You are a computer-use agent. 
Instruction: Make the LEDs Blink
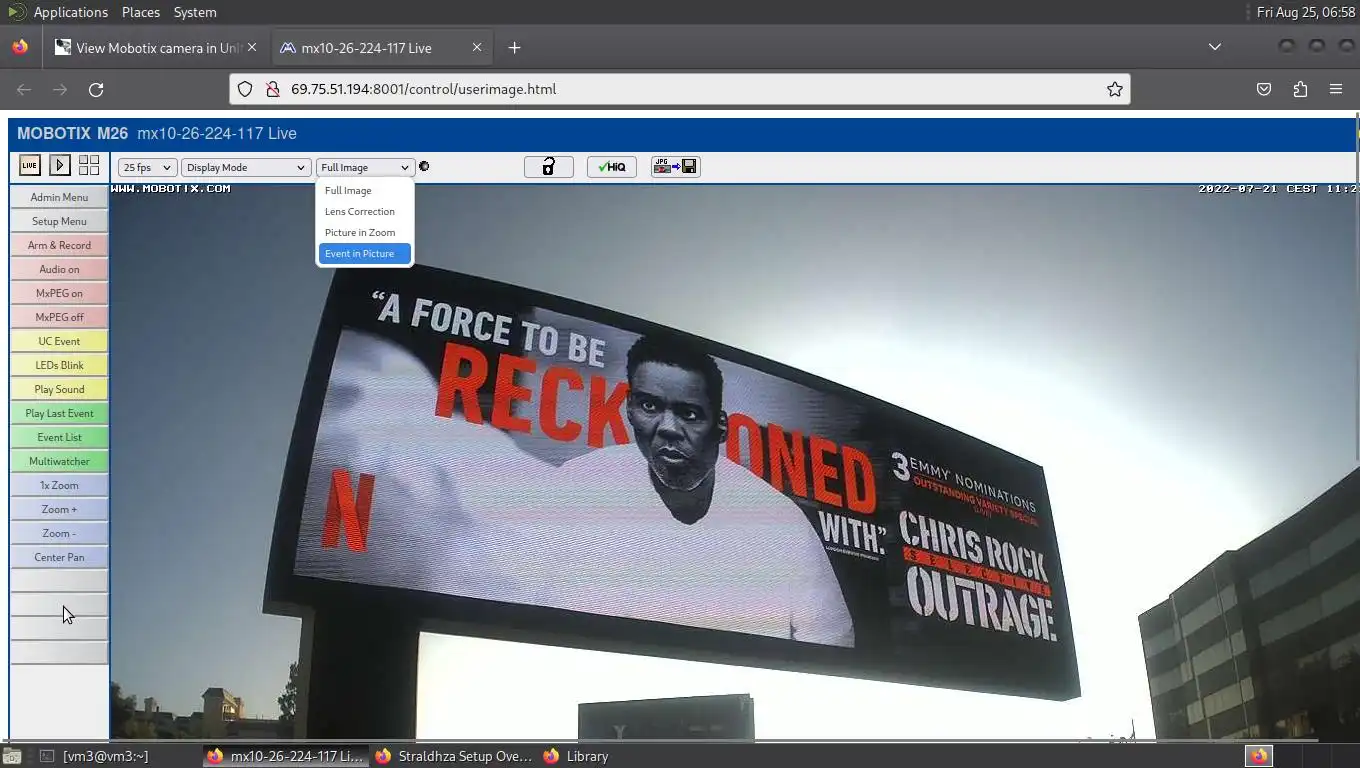[59, 365]
